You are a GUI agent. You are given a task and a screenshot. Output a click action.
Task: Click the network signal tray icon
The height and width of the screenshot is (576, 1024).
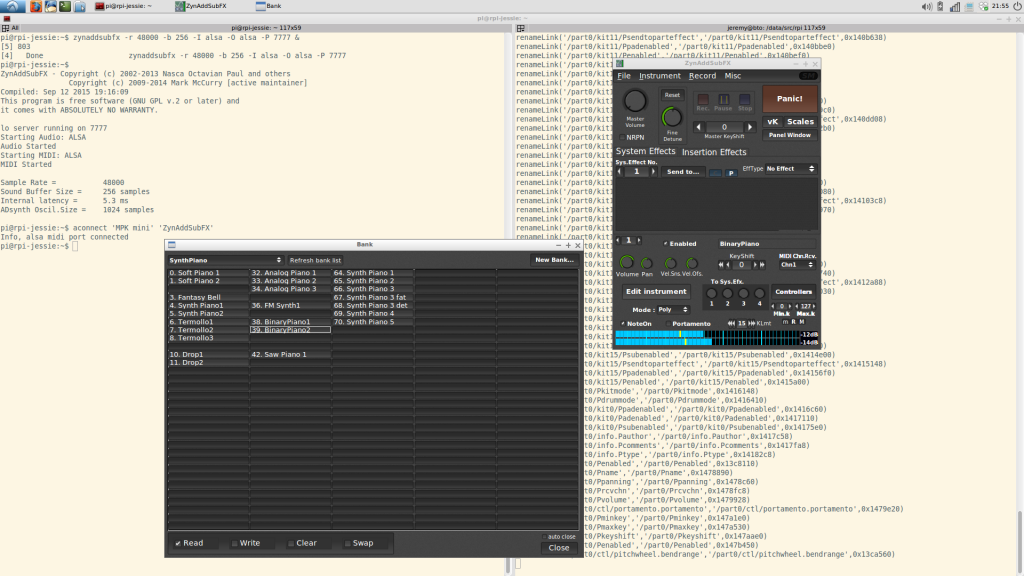(955, 7)
